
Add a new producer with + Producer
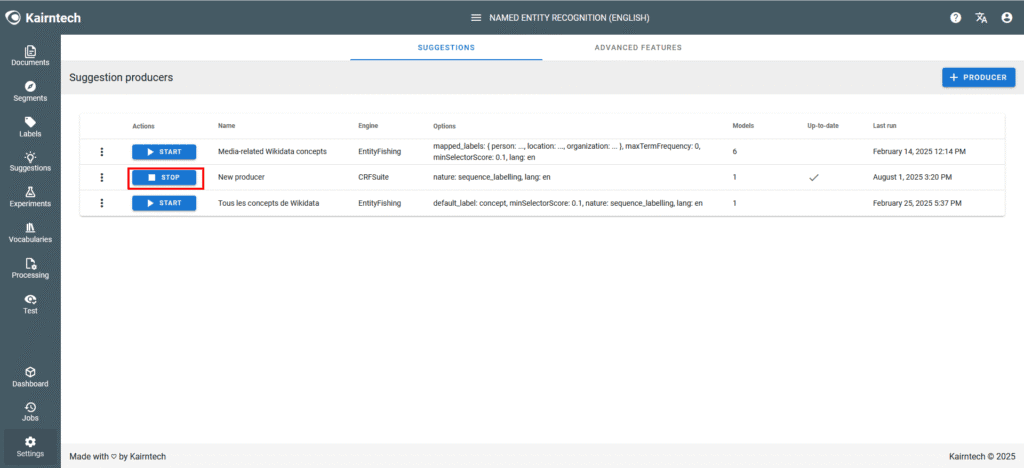pyautogui.click(x=978, y=77)
